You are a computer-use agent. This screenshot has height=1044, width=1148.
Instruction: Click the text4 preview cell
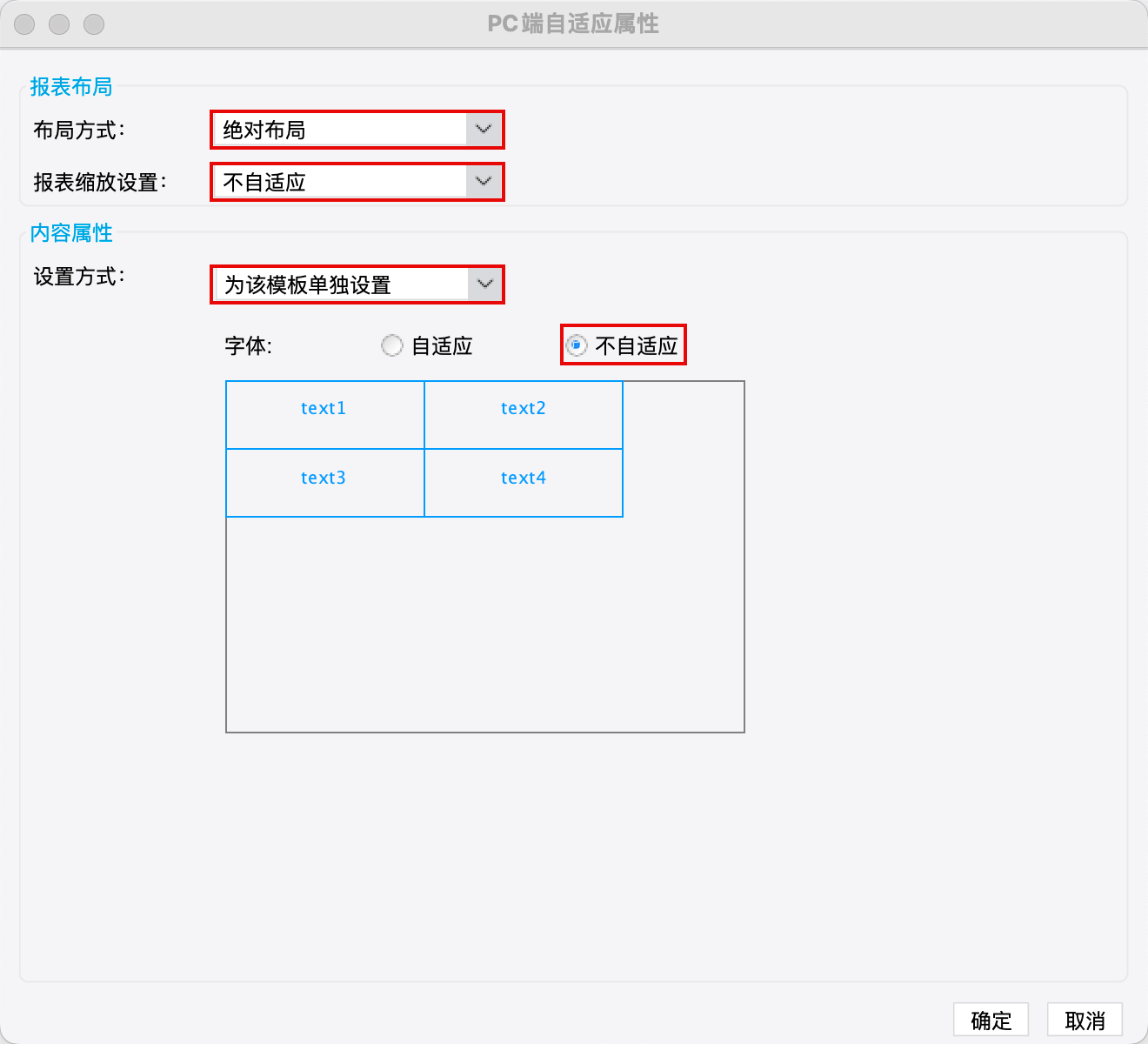coord(524,483)
